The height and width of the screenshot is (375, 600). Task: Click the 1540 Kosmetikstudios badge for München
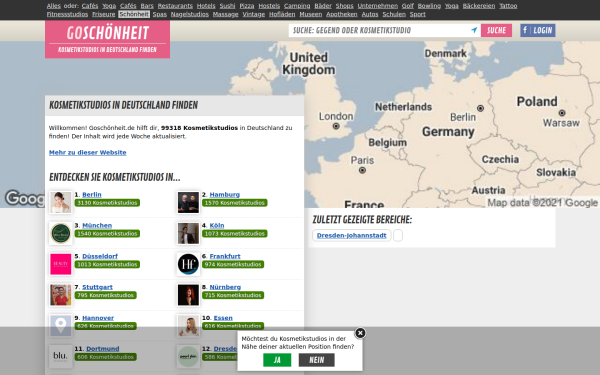[x=107, y=233]
